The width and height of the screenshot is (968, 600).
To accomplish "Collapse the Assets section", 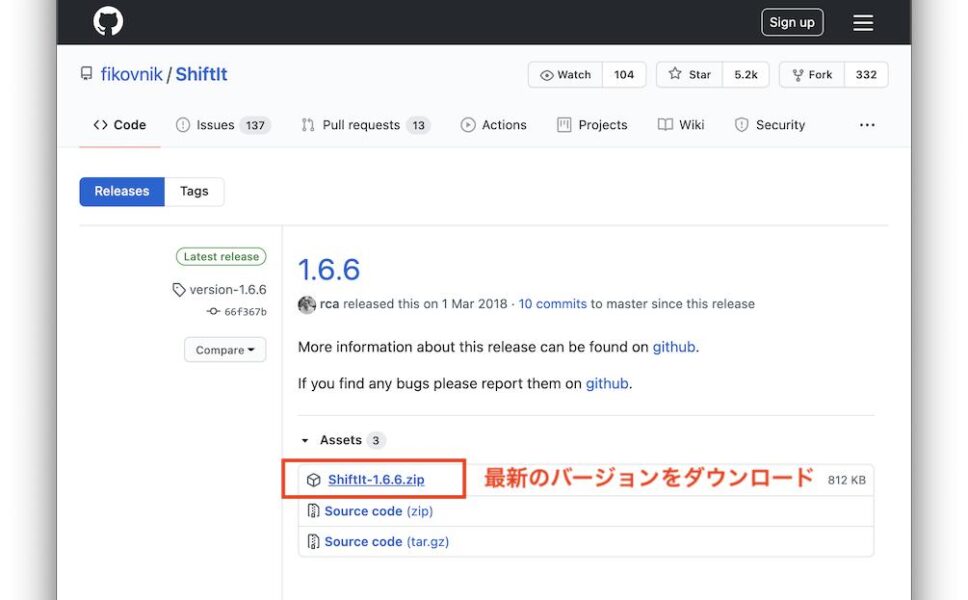I will click(x=305, y=440).
